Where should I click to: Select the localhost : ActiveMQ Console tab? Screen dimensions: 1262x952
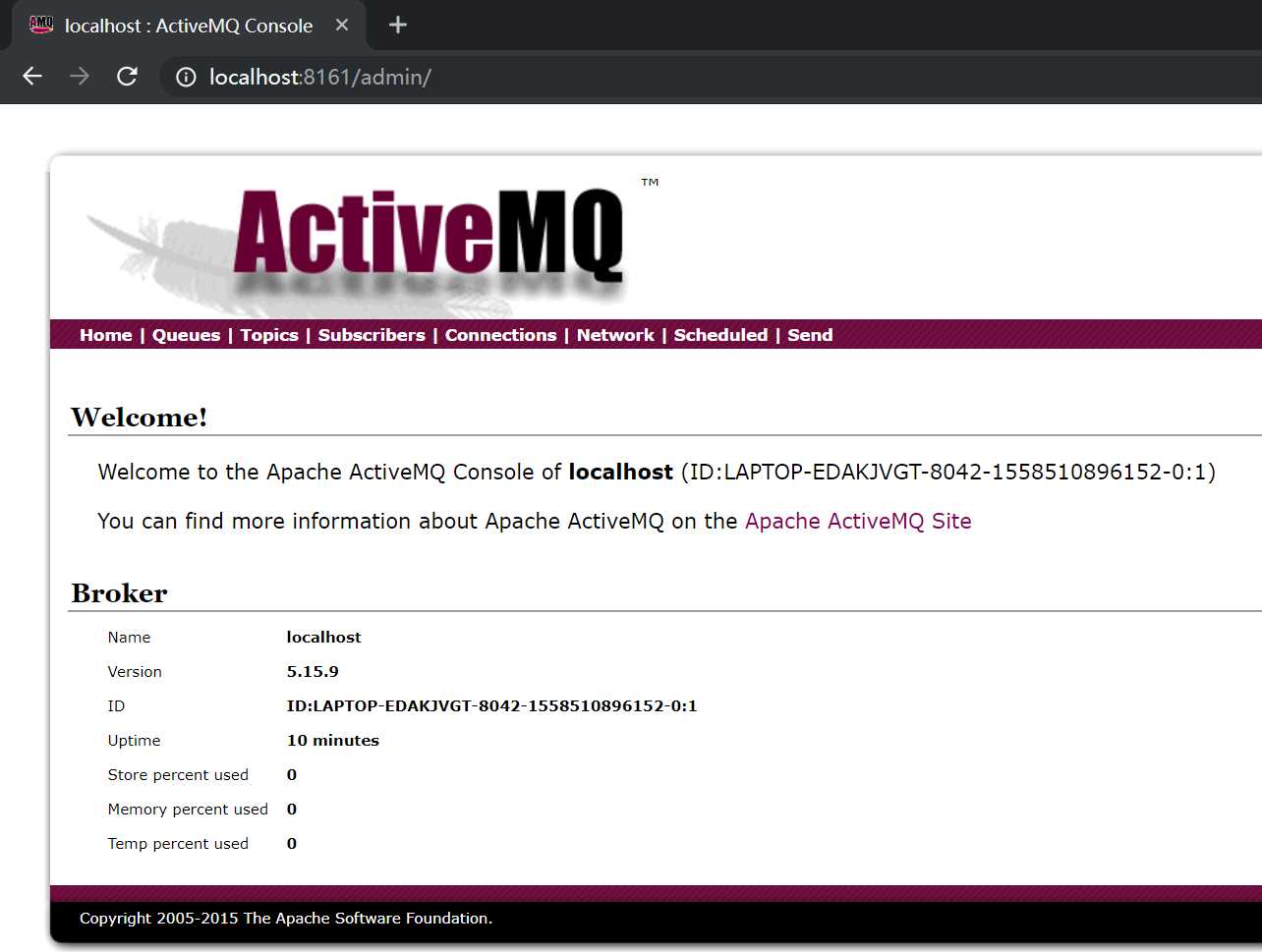pyautogui.click(x=189, y=26)
